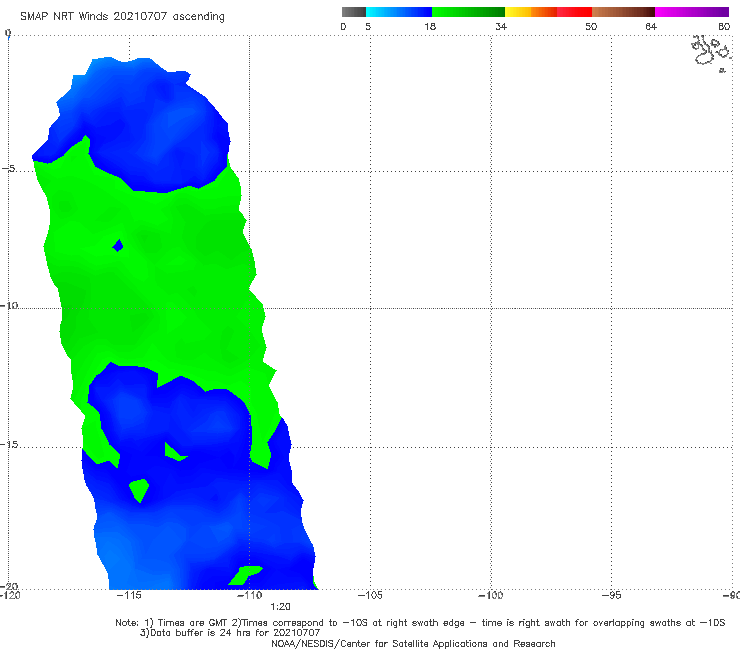Click the magenta 64-80 segment of the color bar

pyautogui.click(x=692, y=12)
